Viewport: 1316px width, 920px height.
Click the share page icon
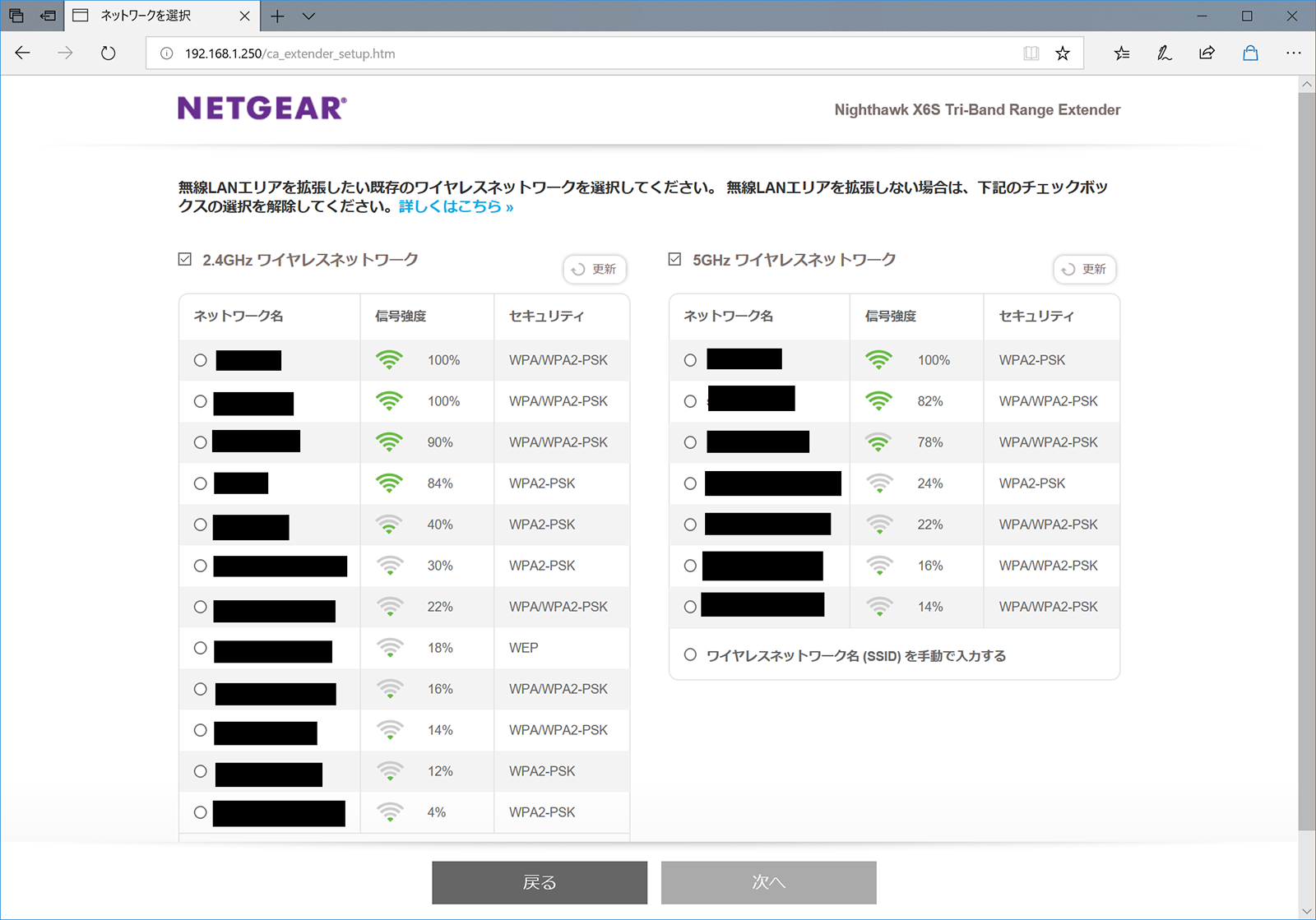[x=1207, y=53]
